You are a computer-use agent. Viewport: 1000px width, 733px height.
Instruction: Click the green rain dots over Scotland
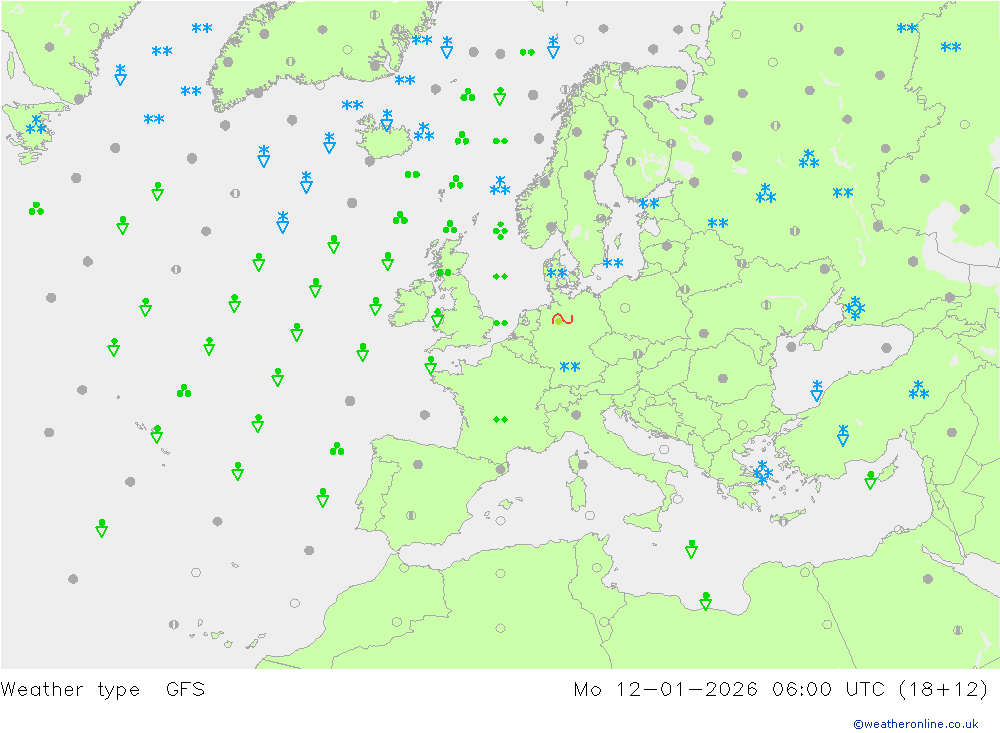coord(444,272)
